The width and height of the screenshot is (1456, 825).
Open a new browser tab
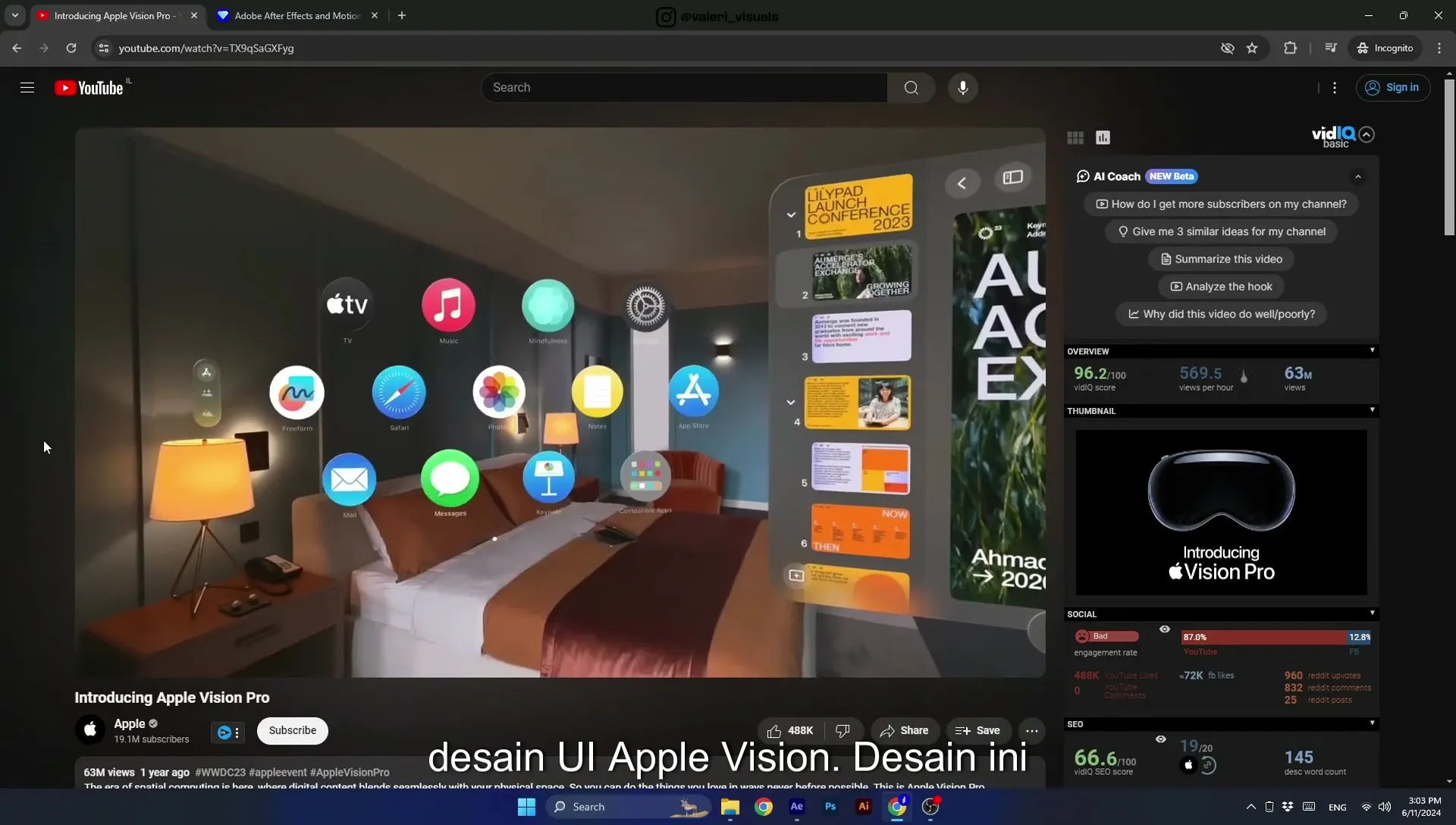(x=402, y=16)
